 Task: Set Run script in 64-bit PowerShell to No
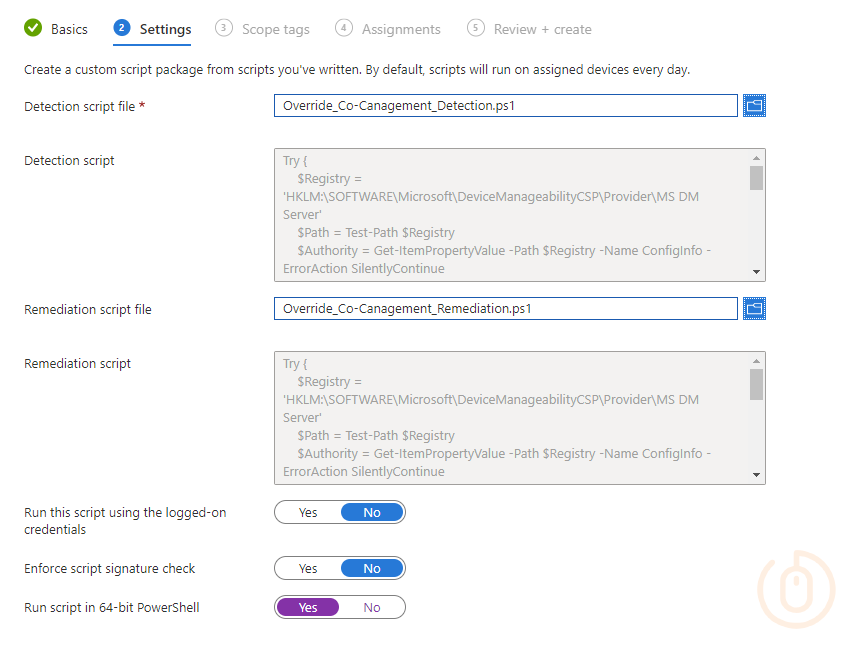372,608
